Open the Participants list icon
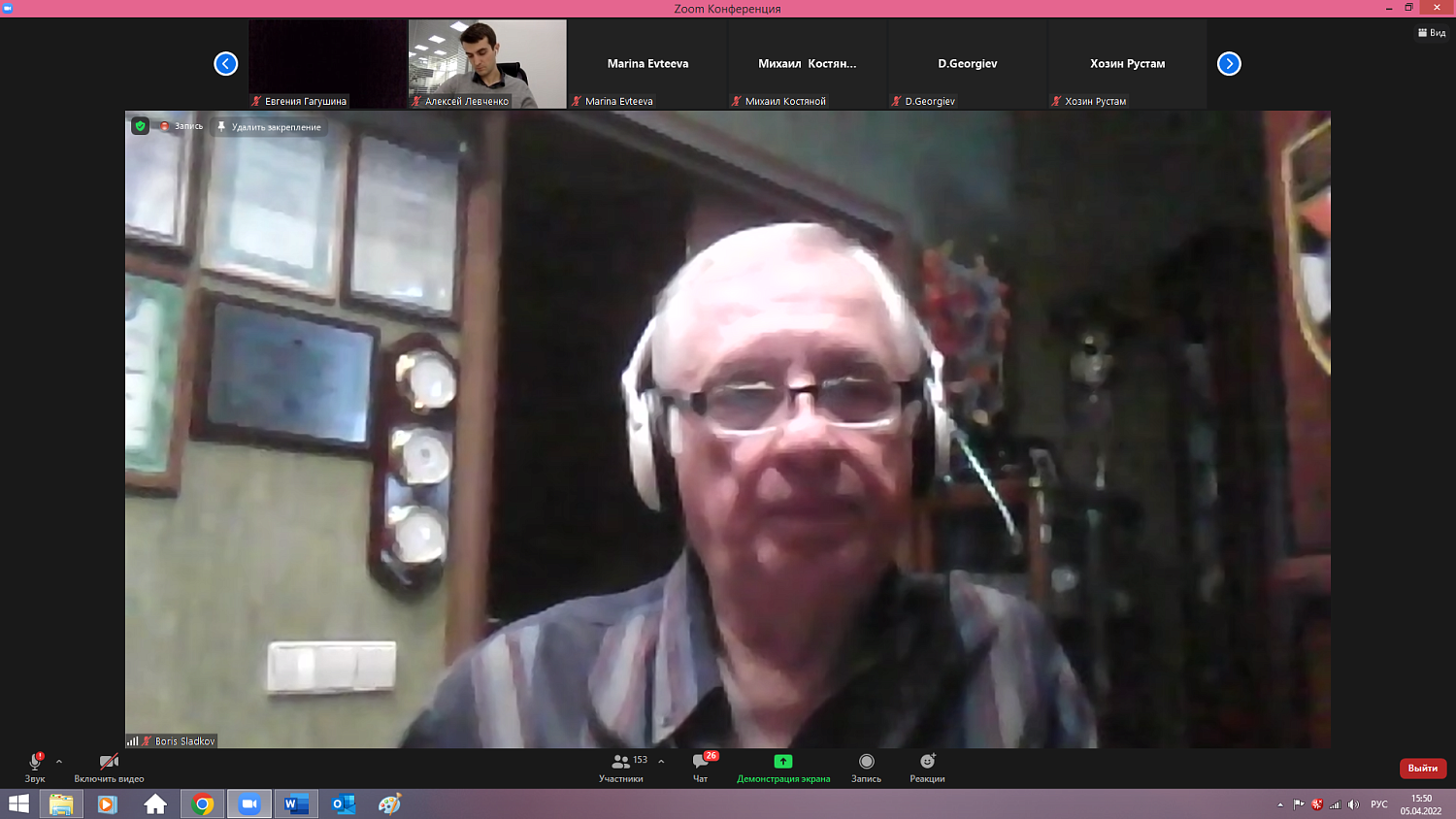This screenshot has height=819, width=1456. point(620,762)
